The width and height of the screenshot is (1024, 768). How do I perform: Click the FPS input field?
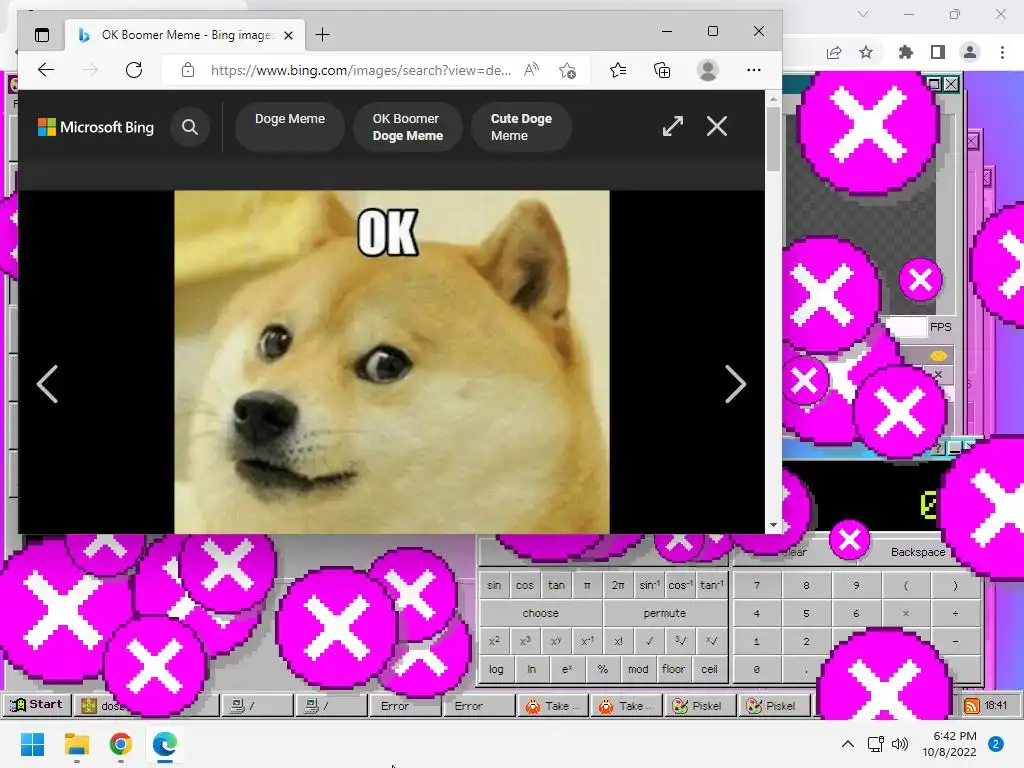905,327
